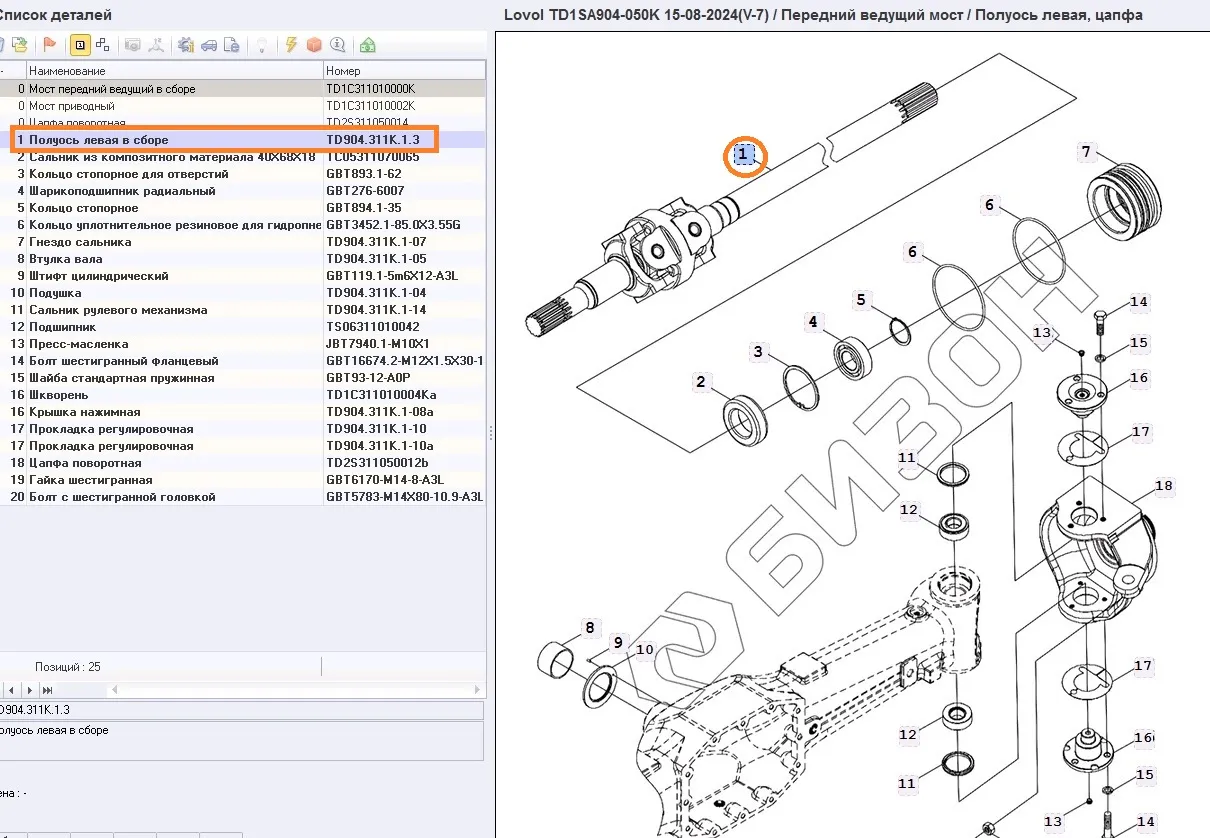Click the green money price icon
Image resolution: width=1210 pixels, height=838 pixels.
click(x=368, y=45)
